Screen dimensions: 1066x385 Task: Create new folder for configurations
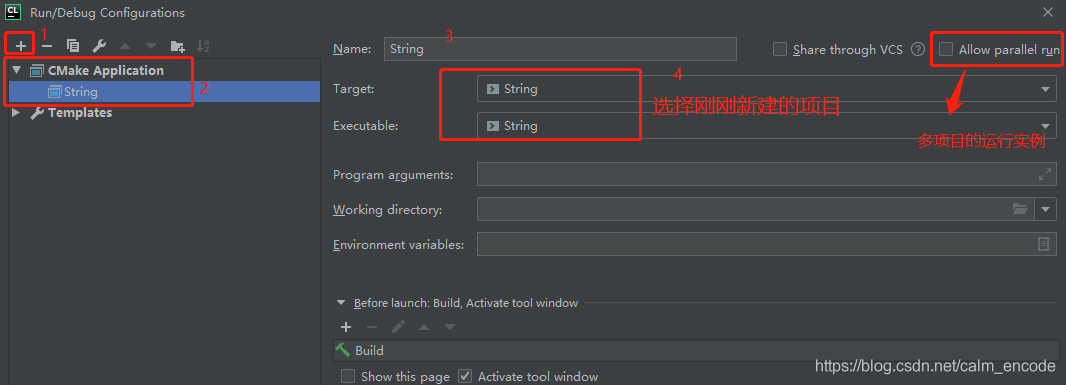click(177, 46)
